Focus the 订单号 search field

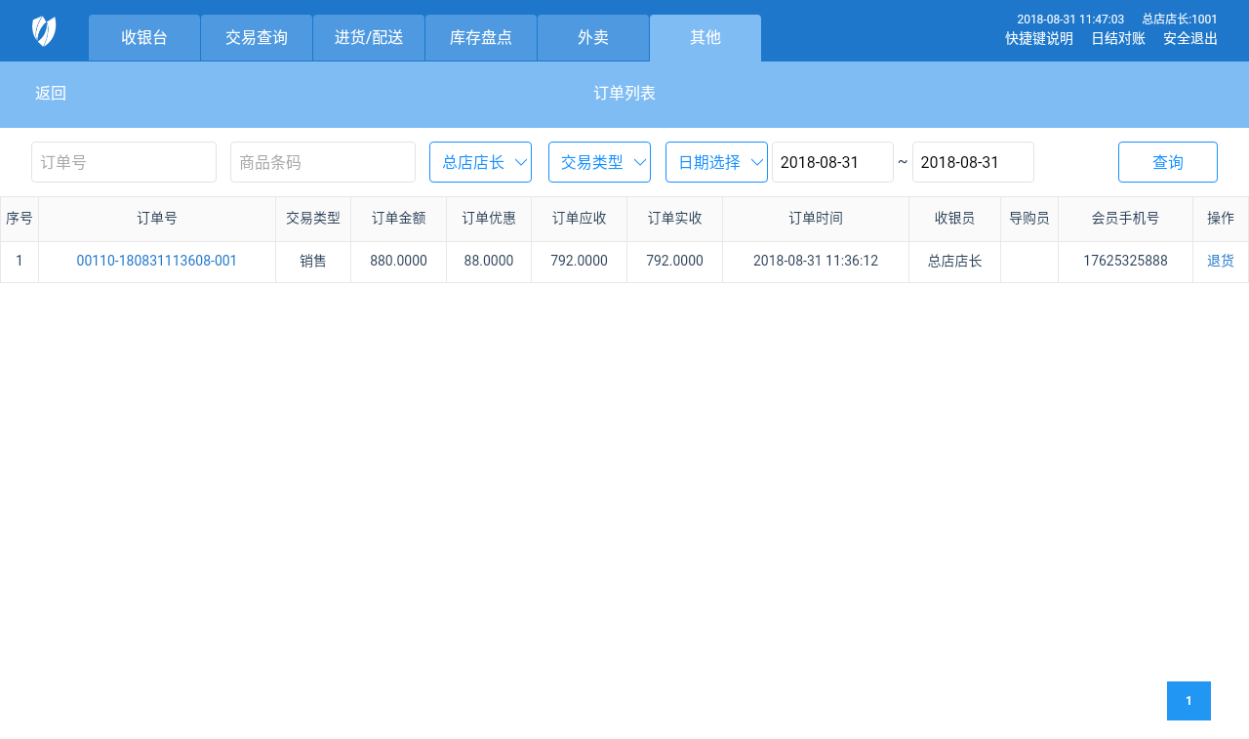point(124,162)
